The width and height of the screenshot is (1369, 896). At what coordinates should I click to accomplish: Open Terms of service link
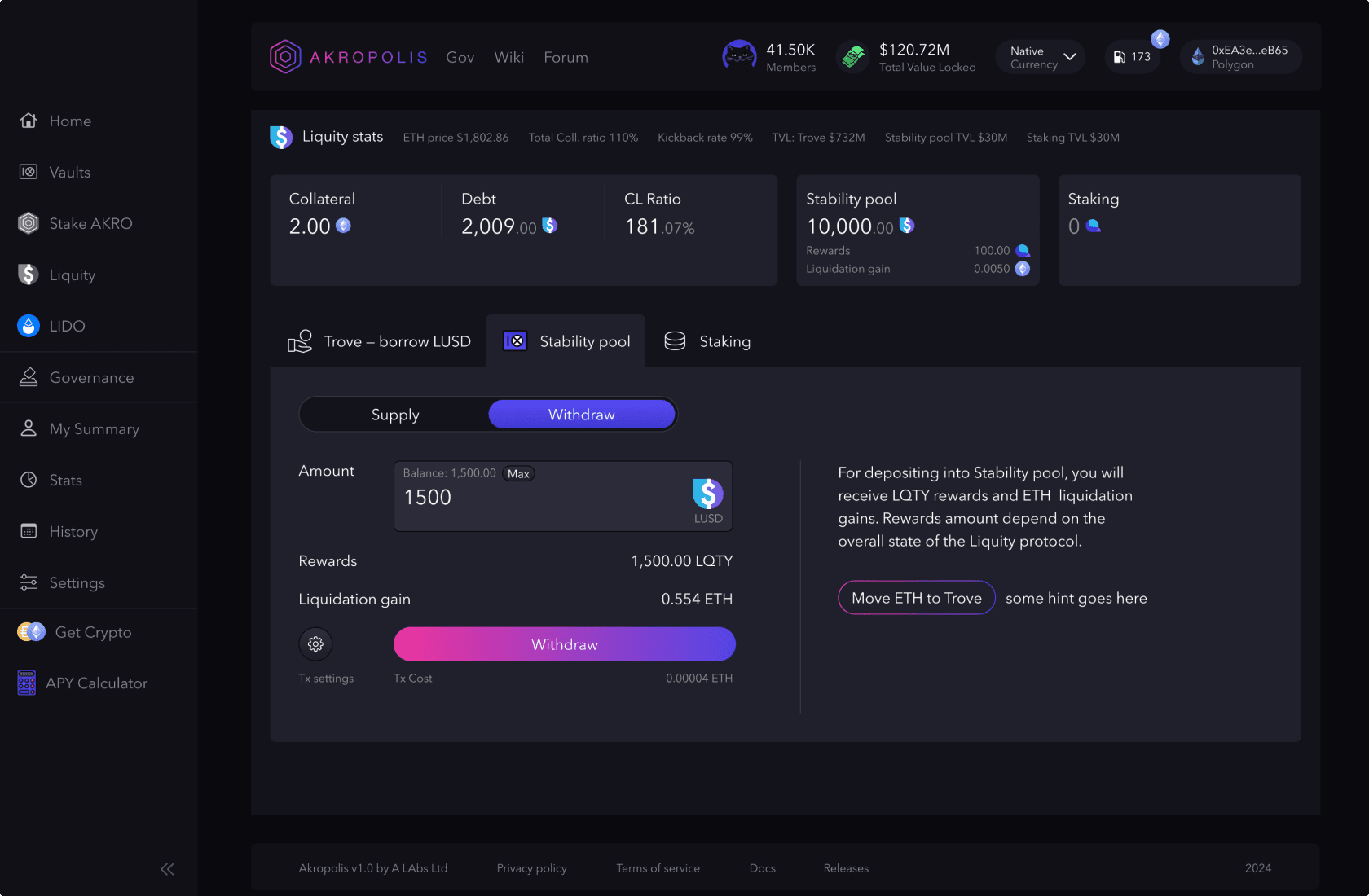coord(658,868)
